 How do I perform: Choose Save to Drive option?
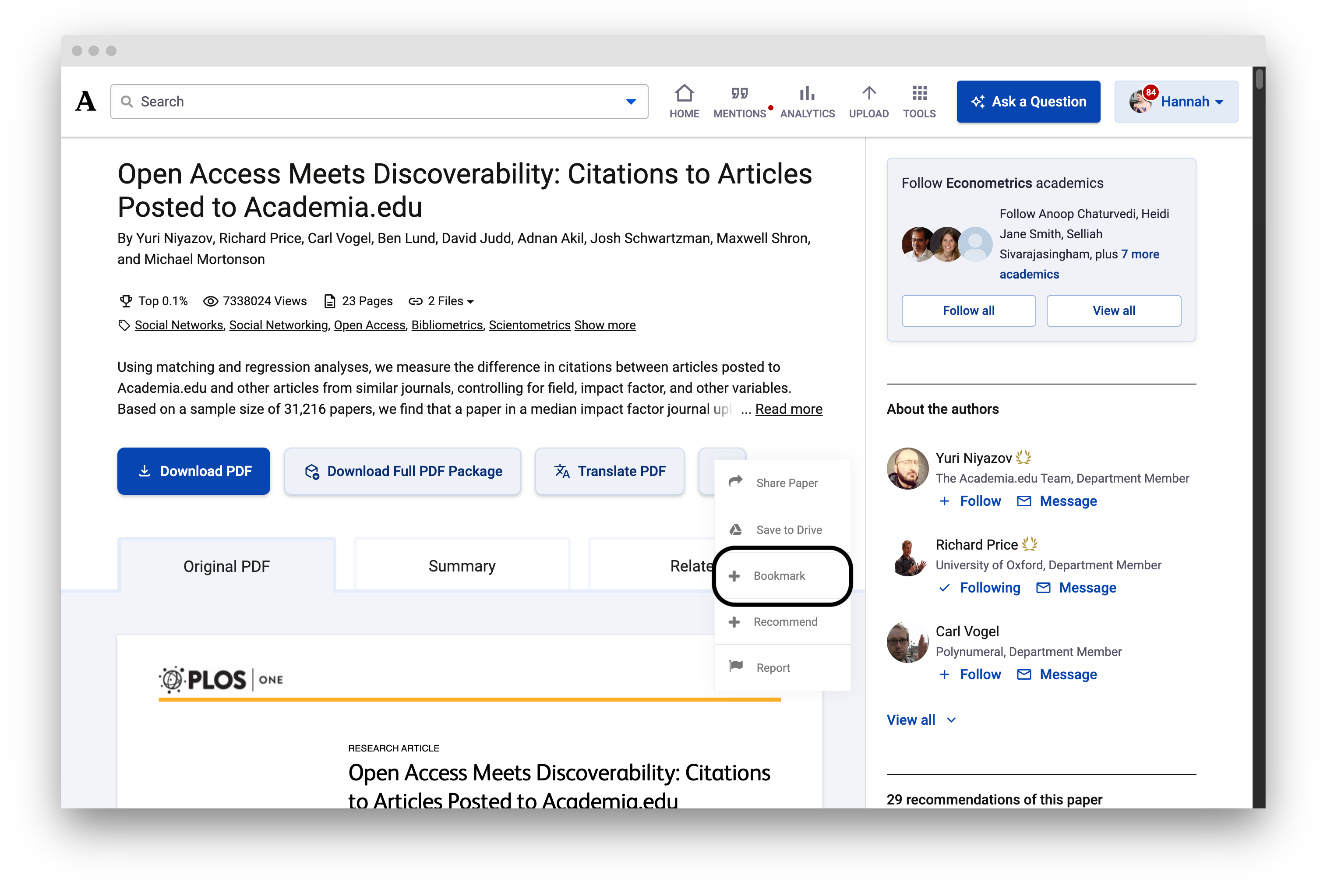(782, 529)
